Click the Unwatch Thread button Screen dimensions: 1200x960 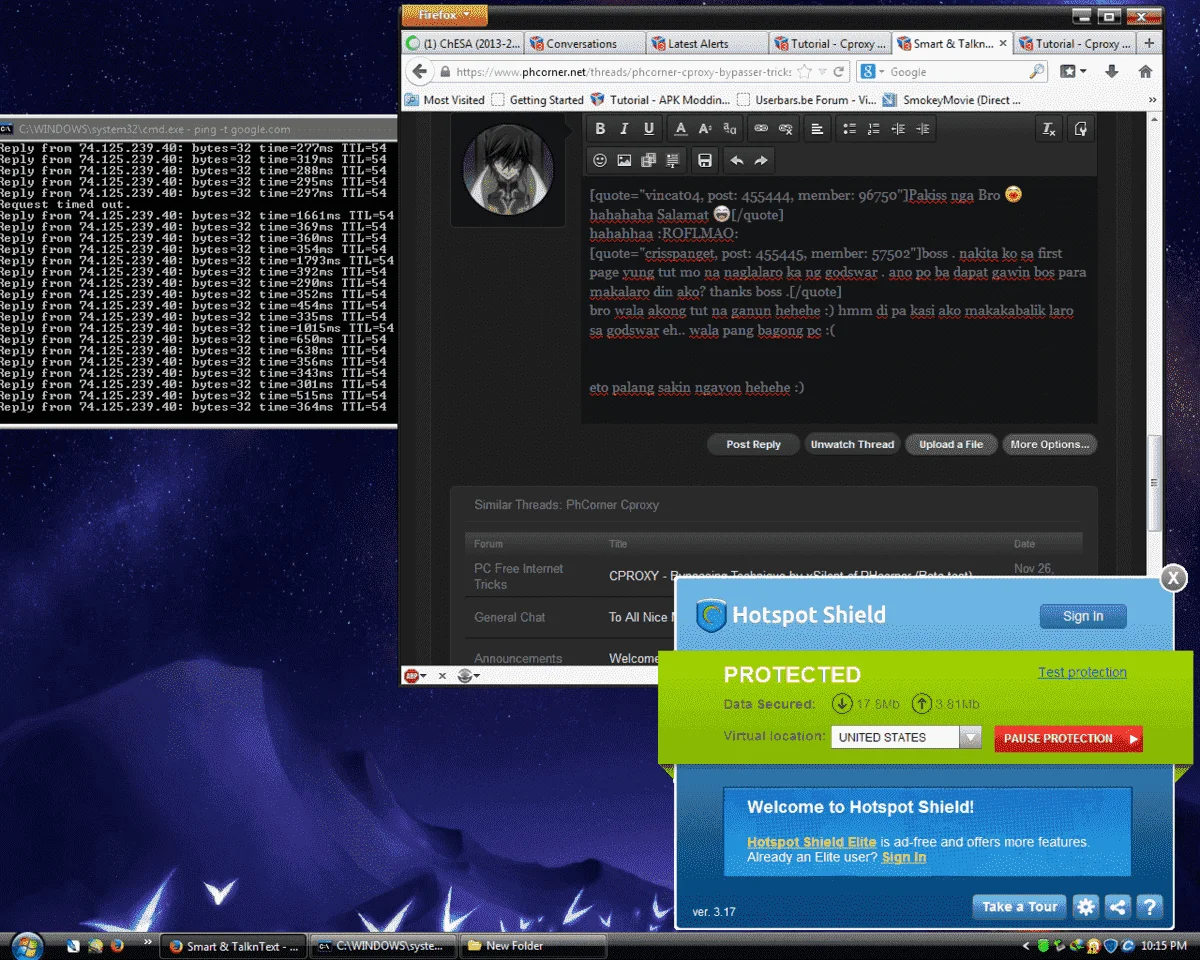pos(852,444)
